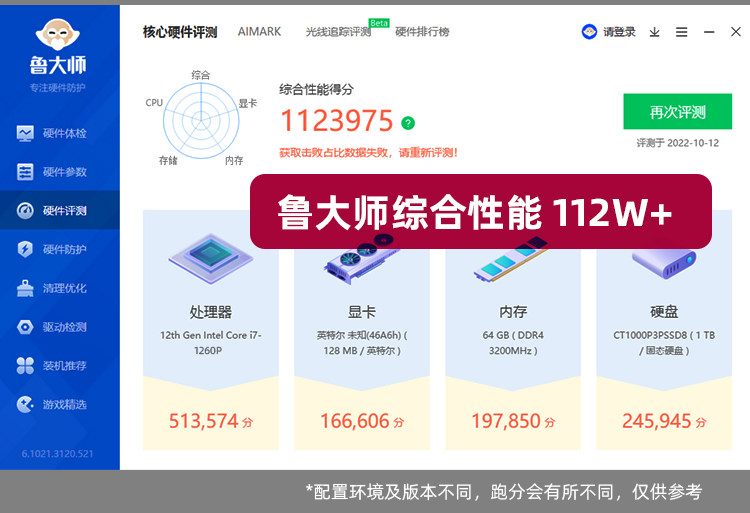Screen dimensions: 750x513
Task: Open 硬件参数 icon in sidebar
Action: pyautogui.click(x=25, y=172)
